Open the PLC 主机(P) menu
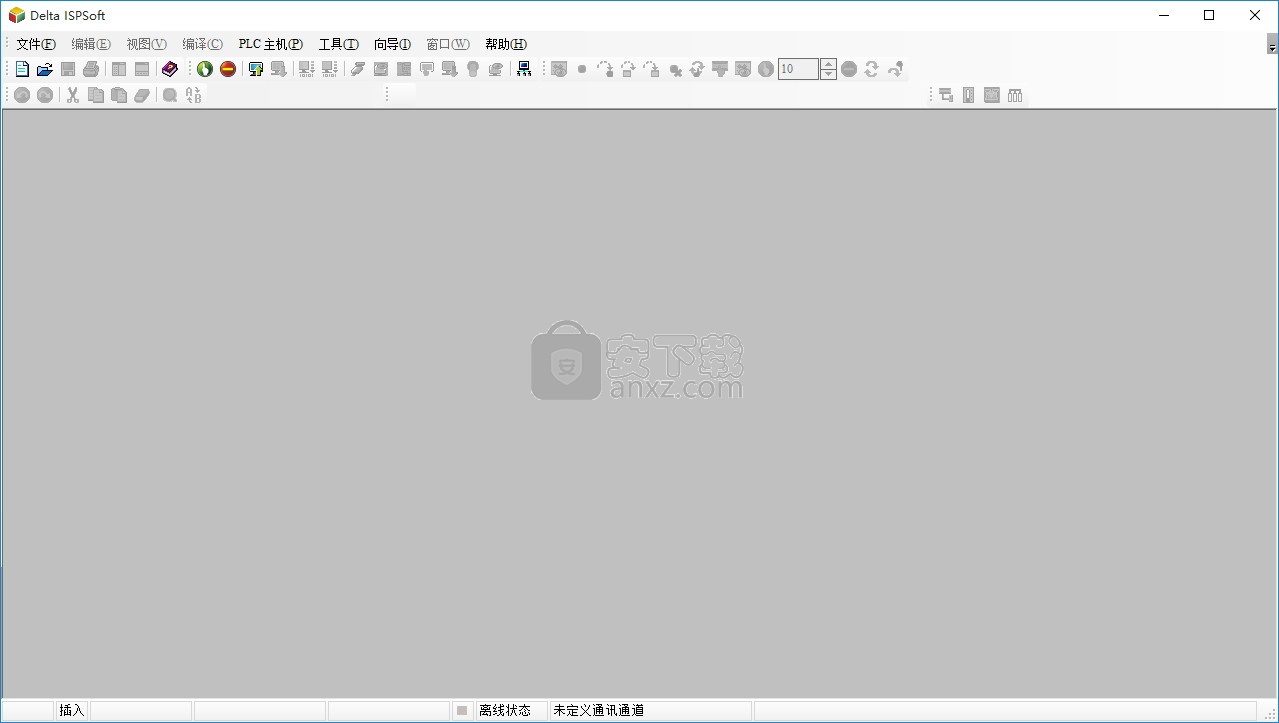This screenshot has height=723, width=1279. (271, 44)
